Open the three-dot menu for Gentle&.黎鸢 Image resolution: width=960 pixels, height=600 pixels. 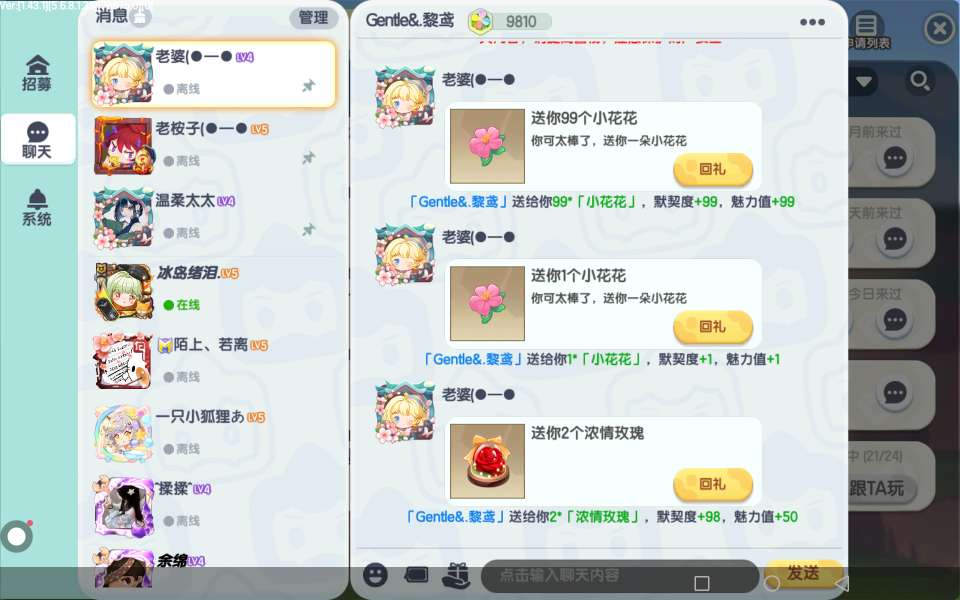(x=812, y=22)
